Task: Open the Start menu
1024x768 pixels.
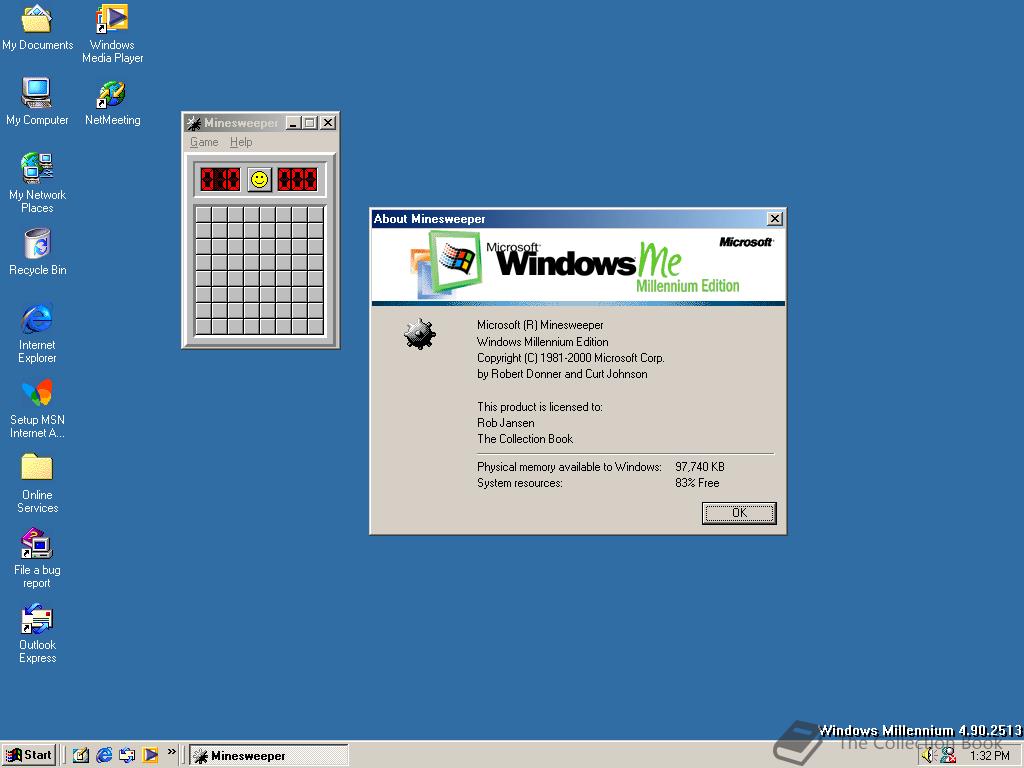Action: [x=29, y=755]
